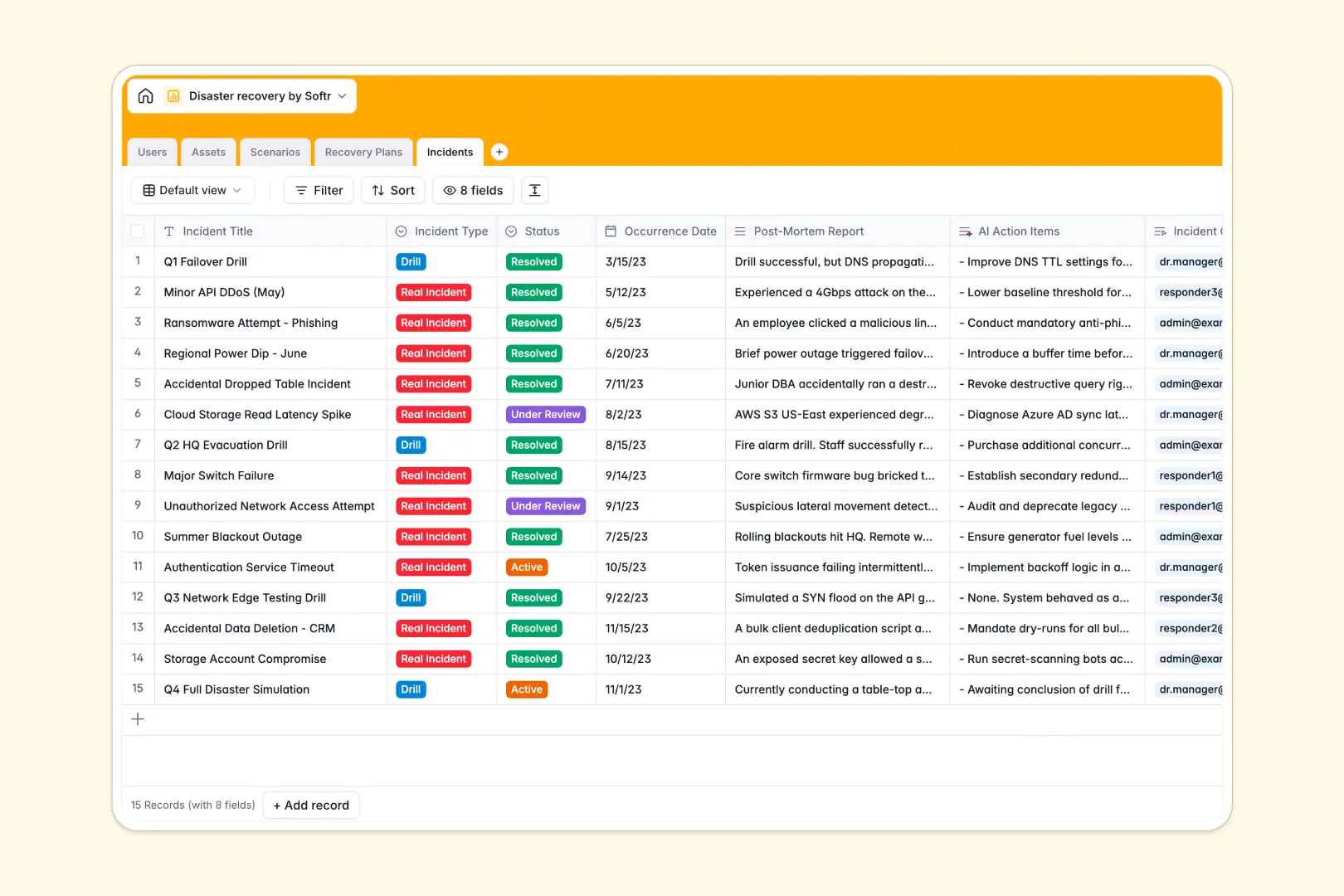Click the home icon next to the app title
This screenshot has height=896, width=1344.
145,95
